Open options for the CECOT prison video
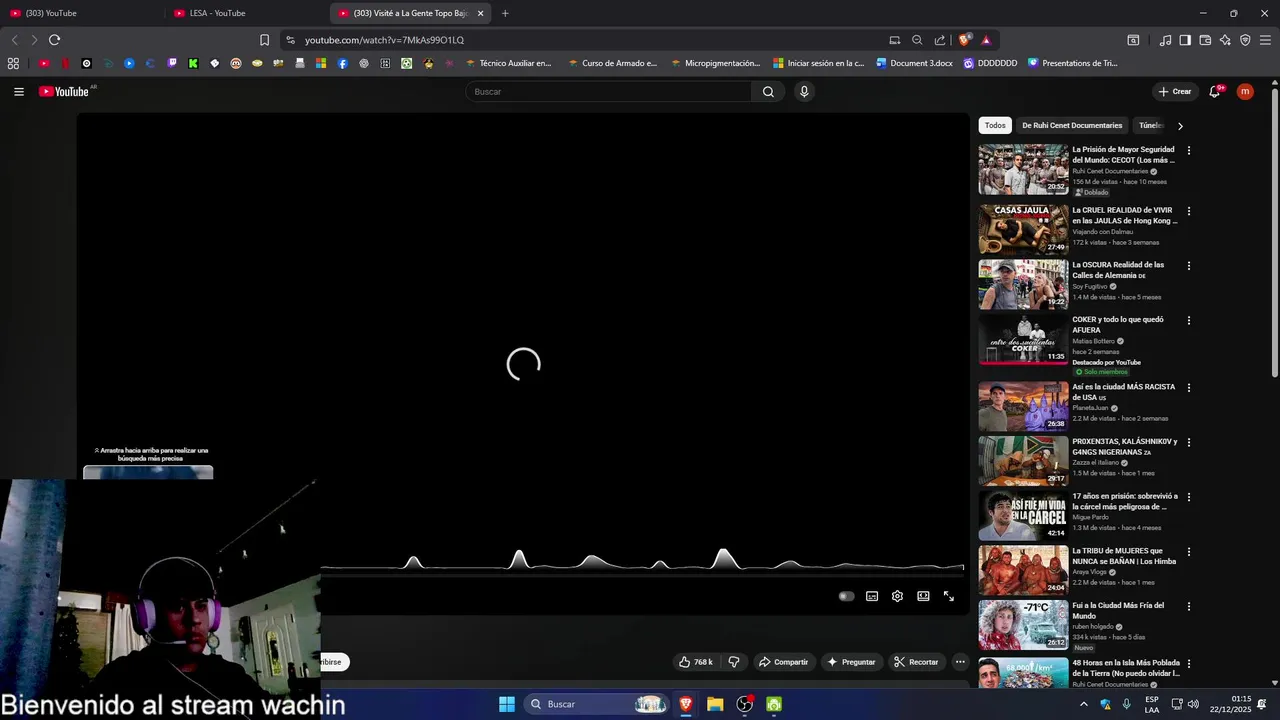Viewport: 1280px width, 720px height. (x=1189, y=150)
